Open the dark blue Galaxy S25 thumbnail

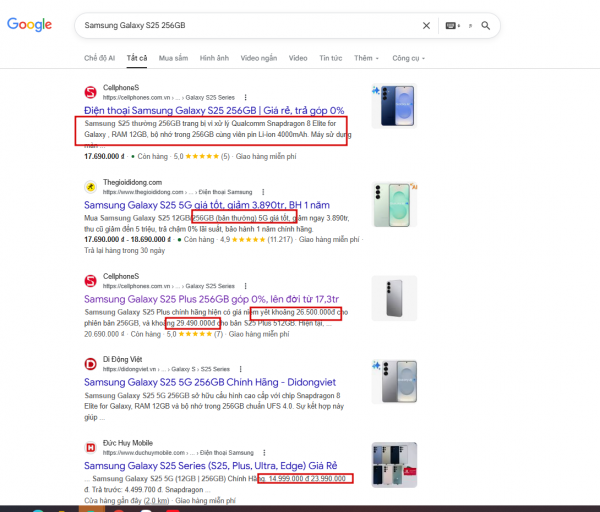[394, 106]
